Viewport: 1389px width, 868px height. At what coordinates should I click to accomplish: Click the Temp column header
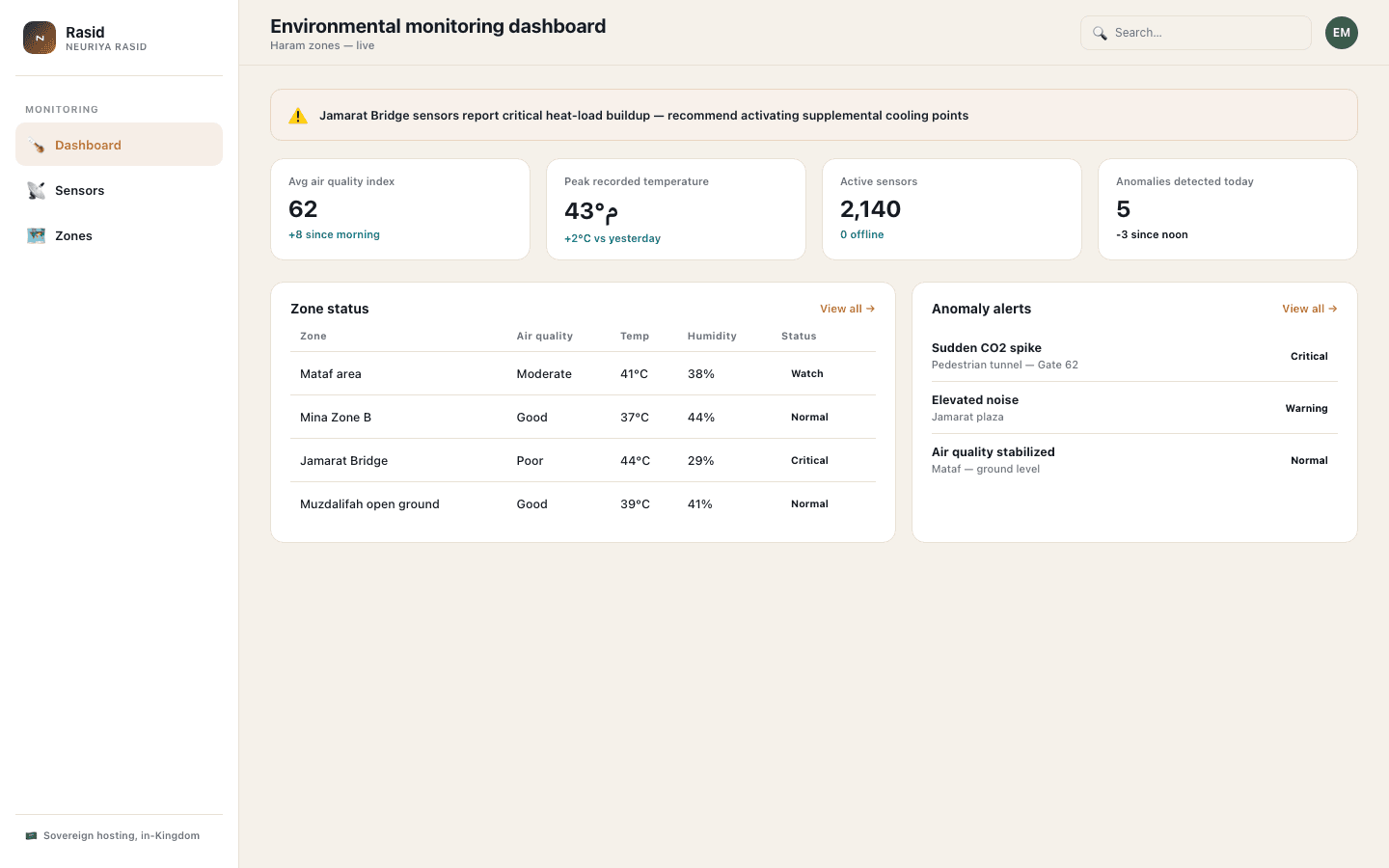click(635, 337)
